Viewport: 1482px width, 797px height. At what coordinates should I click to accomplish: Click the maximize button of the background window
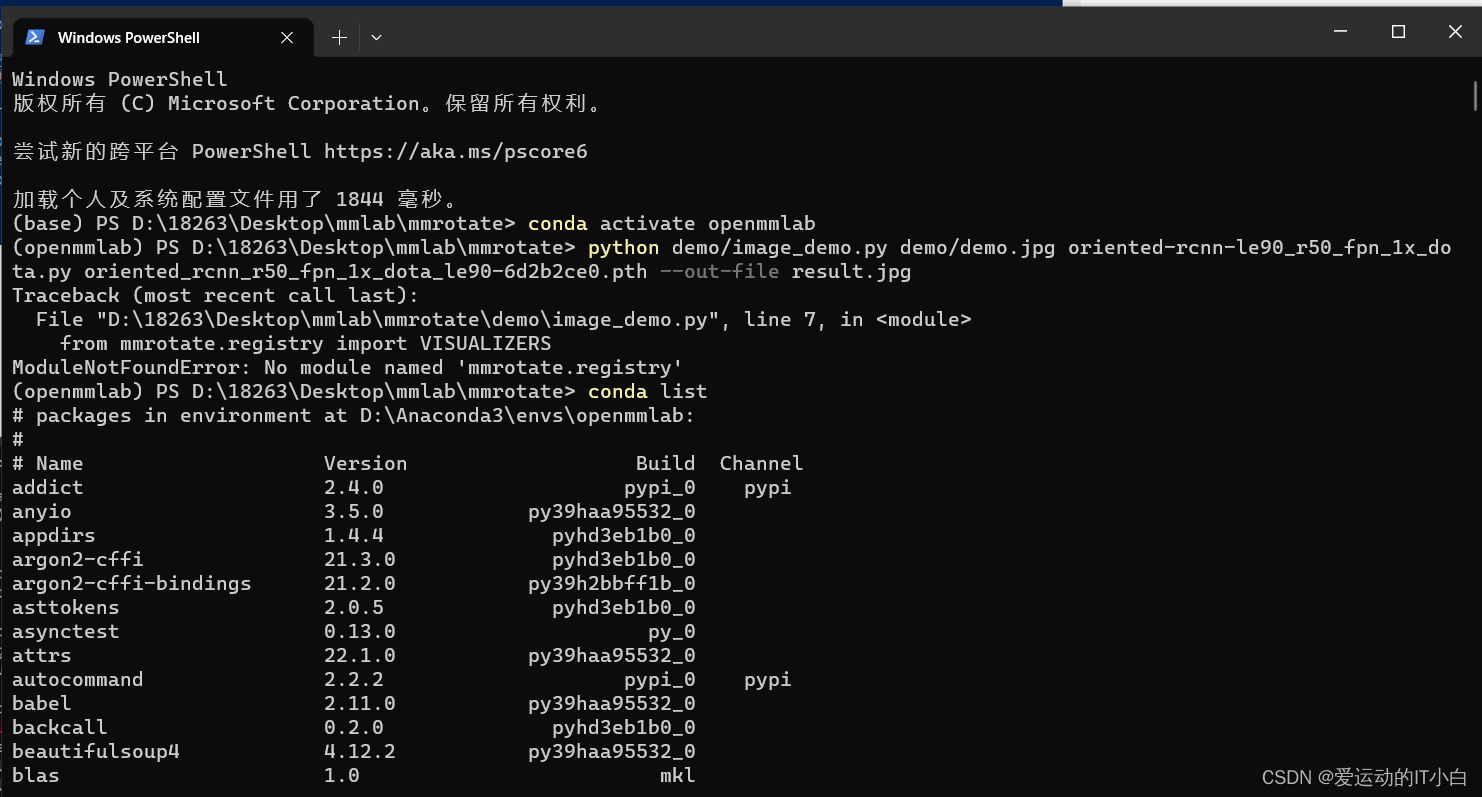pos(1397,31)
